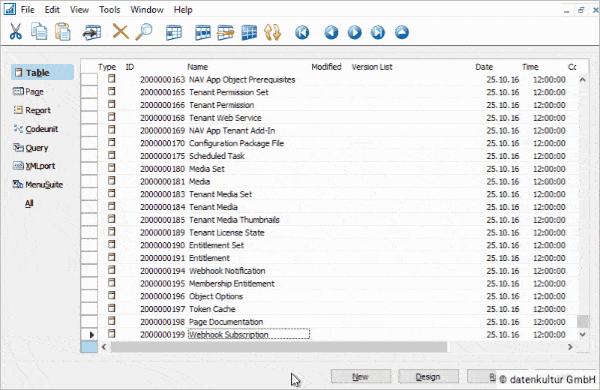This screenshot has width=600, height=390.
Task: Click the Paste clipboard icon
Action: click(x=63, y=32)
